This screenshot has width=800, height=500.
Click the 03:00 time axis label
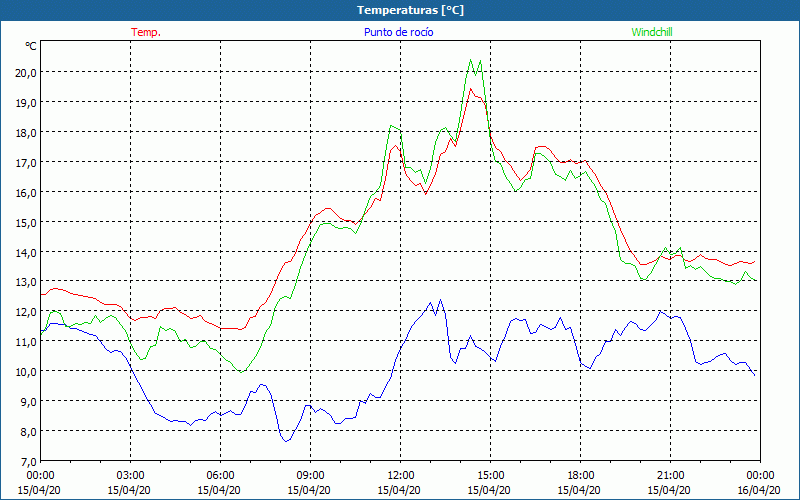[x=131, y=476]
